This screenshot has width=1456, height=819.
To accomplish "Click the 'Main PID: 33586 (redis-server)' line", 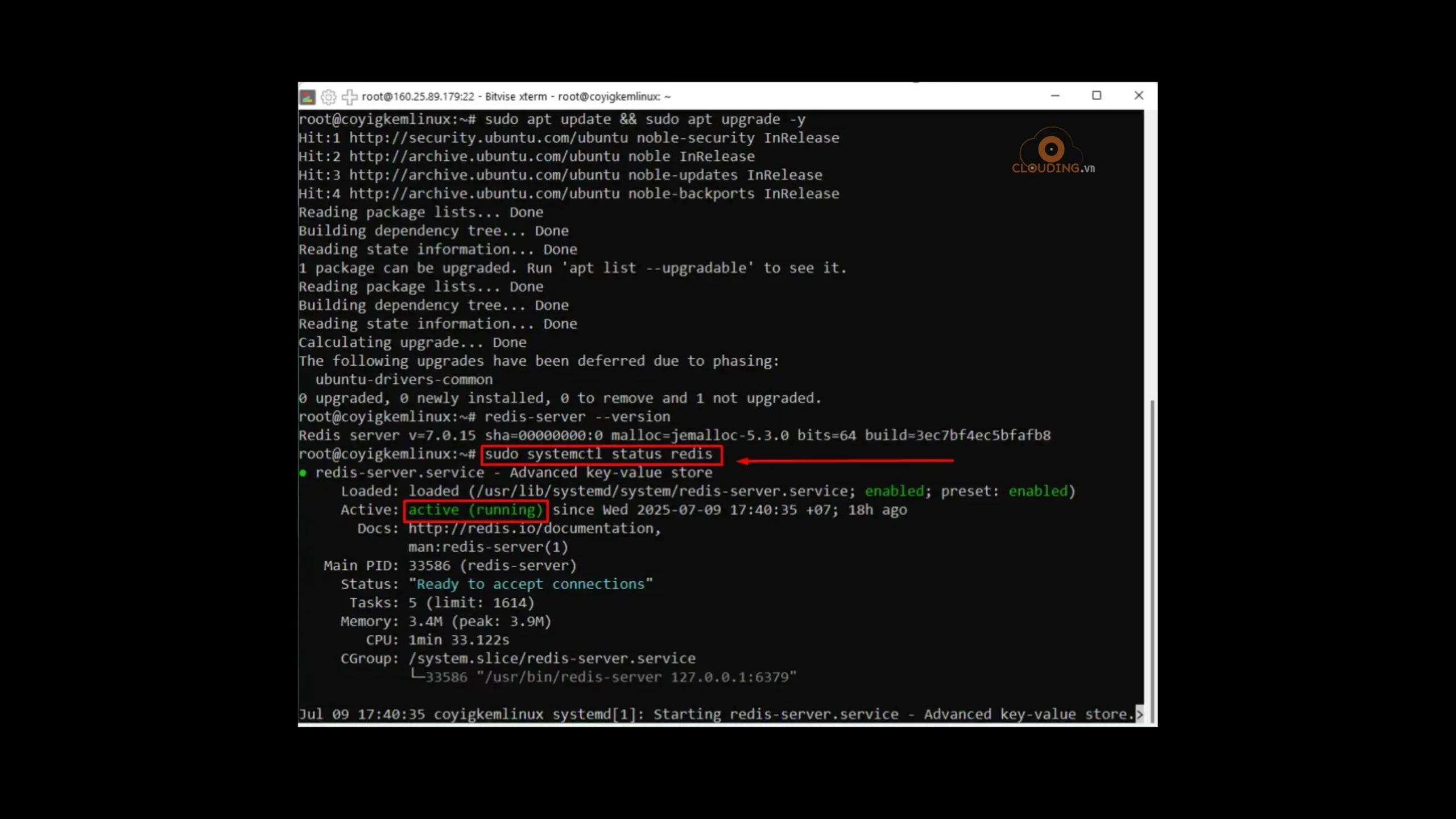I will [x=450, y=566].
